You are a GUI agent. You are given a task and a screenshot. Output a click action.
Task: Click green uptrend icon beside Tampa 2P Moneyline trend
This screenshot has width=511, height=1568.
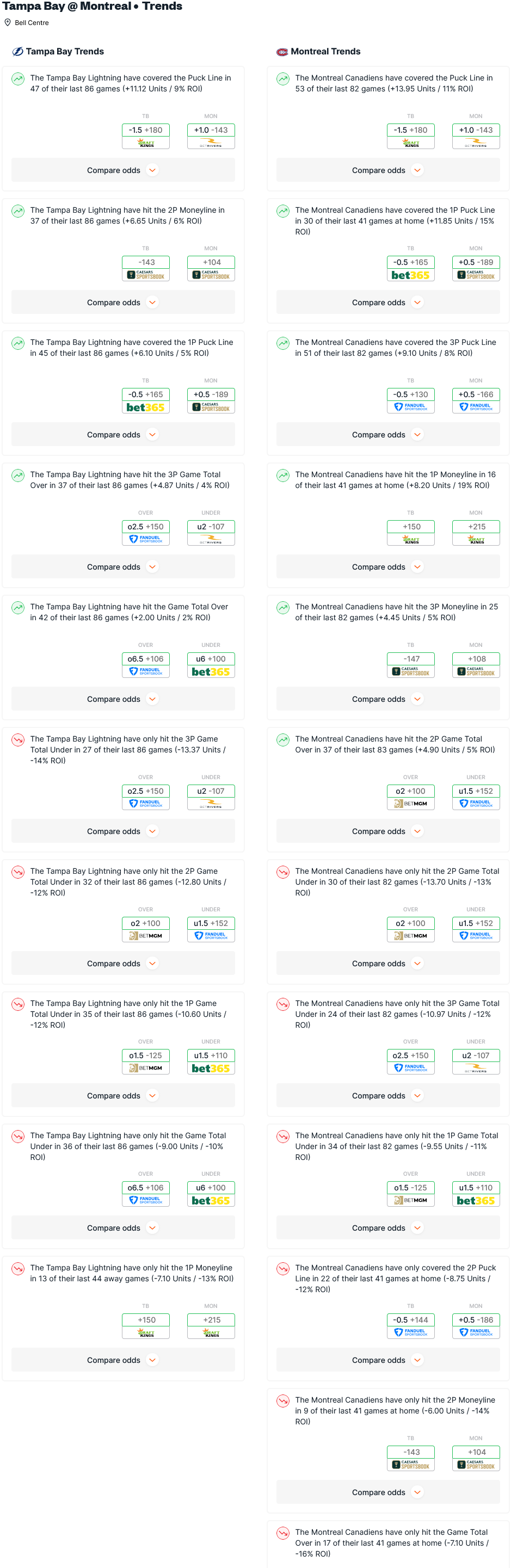coord(19,211)
